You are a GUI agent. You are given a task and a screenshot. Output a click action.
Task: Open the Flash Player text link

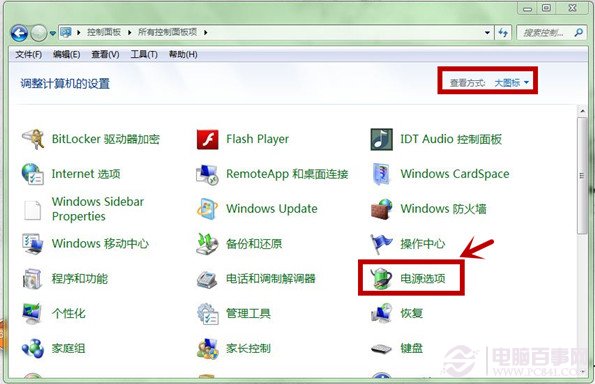click(258, 139)
